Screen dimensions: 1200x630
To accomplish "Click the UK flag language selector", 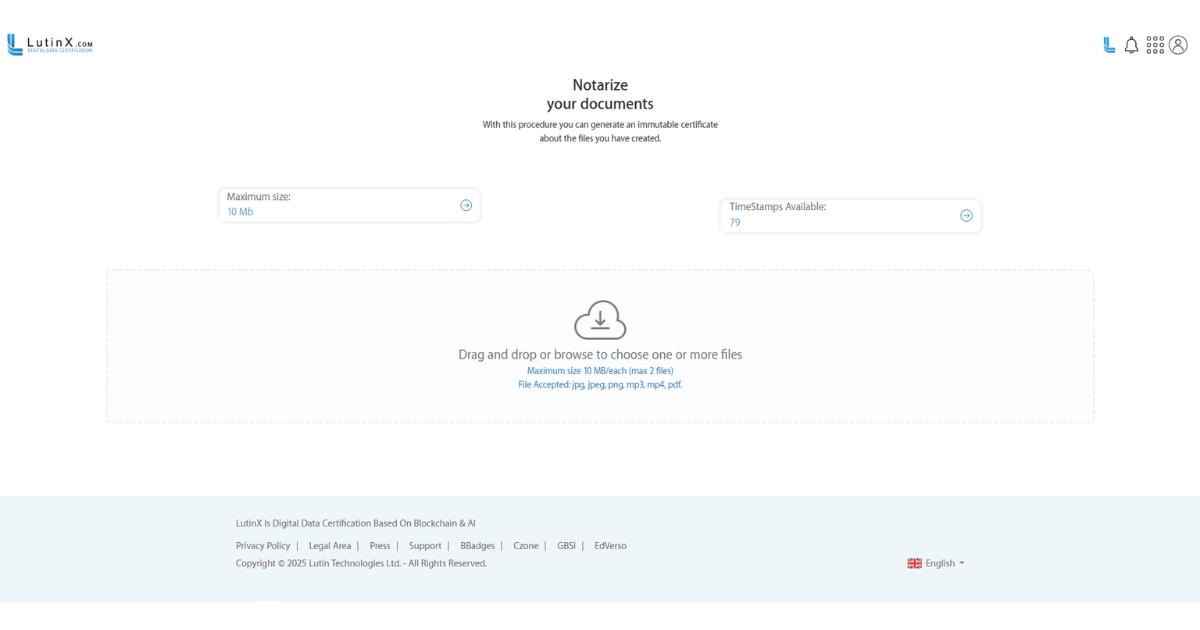I will pyautogui.click(x=914, y=563).
